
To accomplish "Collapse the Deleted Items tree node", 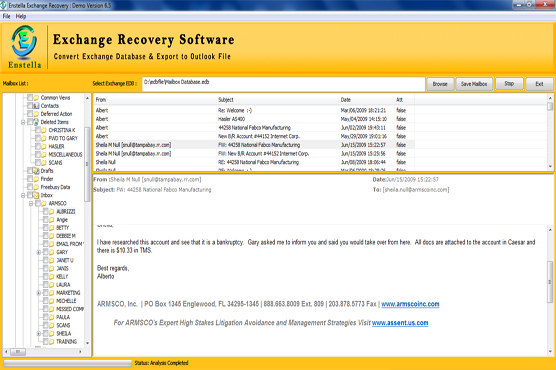I will [x=23, y=122].
